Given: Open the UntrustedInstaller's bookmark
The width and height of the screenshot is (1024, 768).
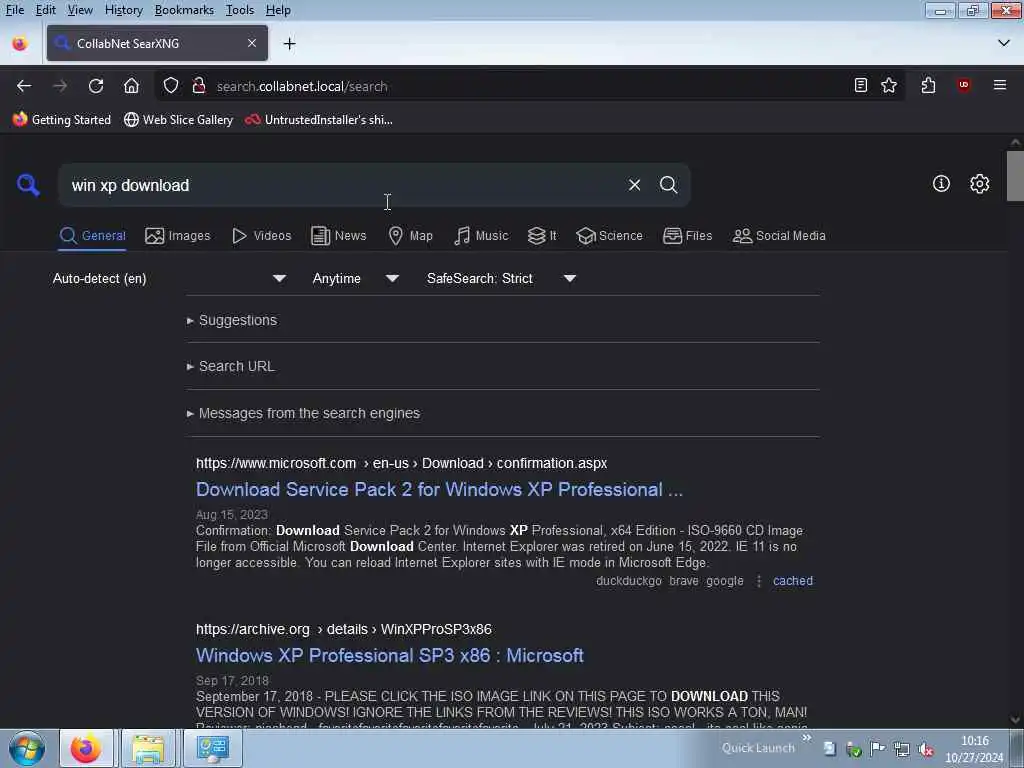Looking at the screenshot, I should pyautogui.click(x=319, y=120).
